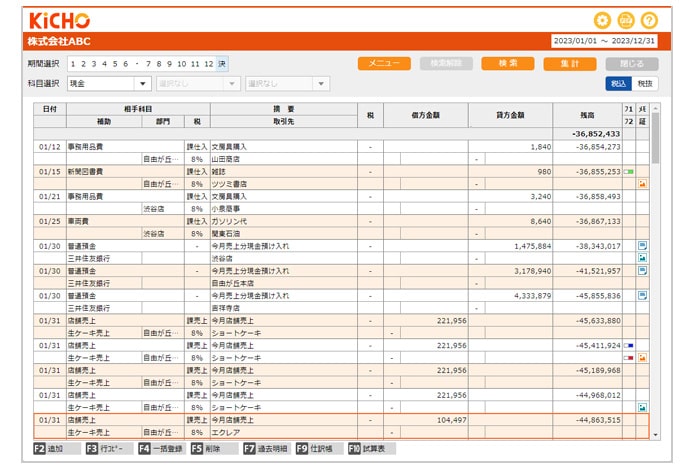Switch to 税抜 display mode
Screen dimensions: 693x476
point(646,84)
